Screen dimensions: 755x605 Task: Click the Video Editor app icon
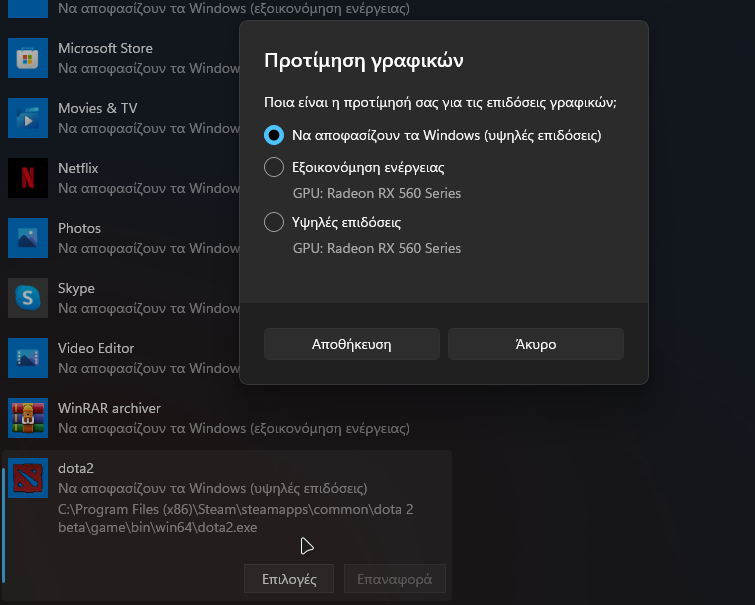coord(28,358)
